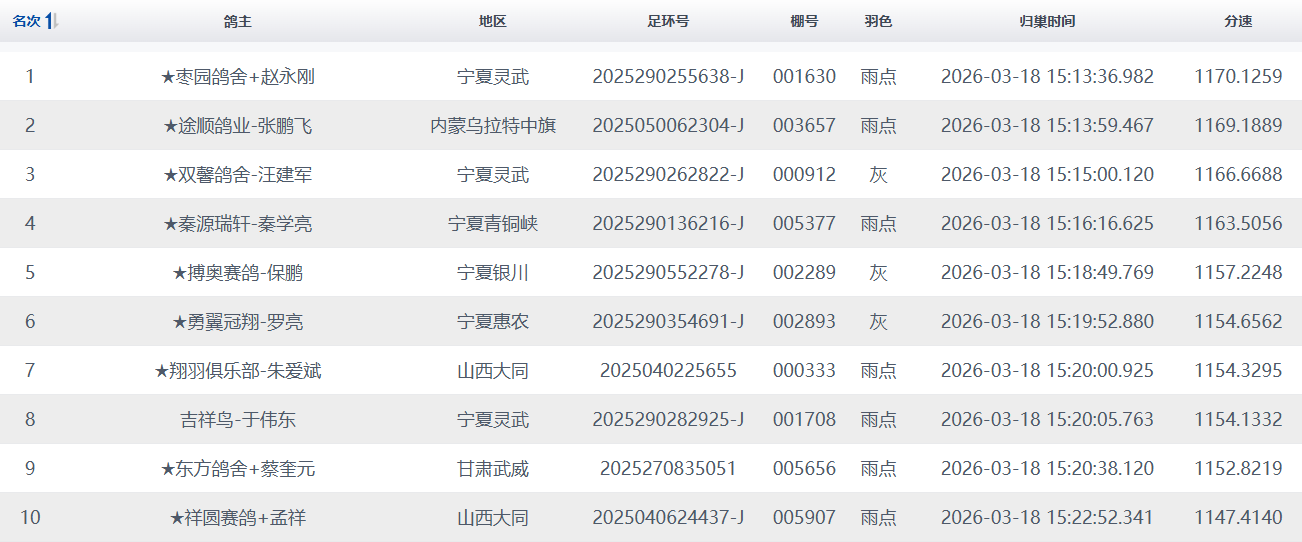
Task: Open owner ★枣园鸽舍+赵永刚
Action: click(238, 77)
